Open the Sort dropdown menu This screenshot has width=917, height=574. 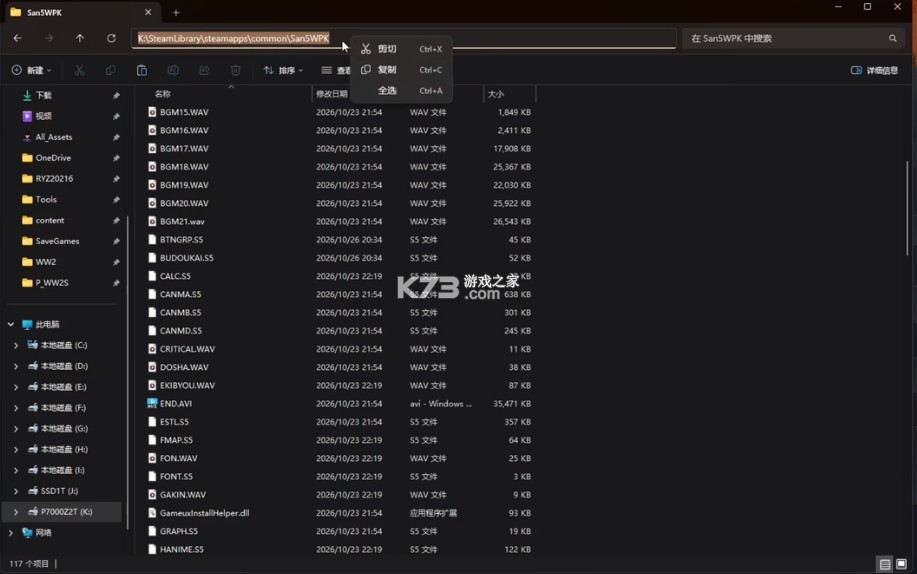pos(284,70)
